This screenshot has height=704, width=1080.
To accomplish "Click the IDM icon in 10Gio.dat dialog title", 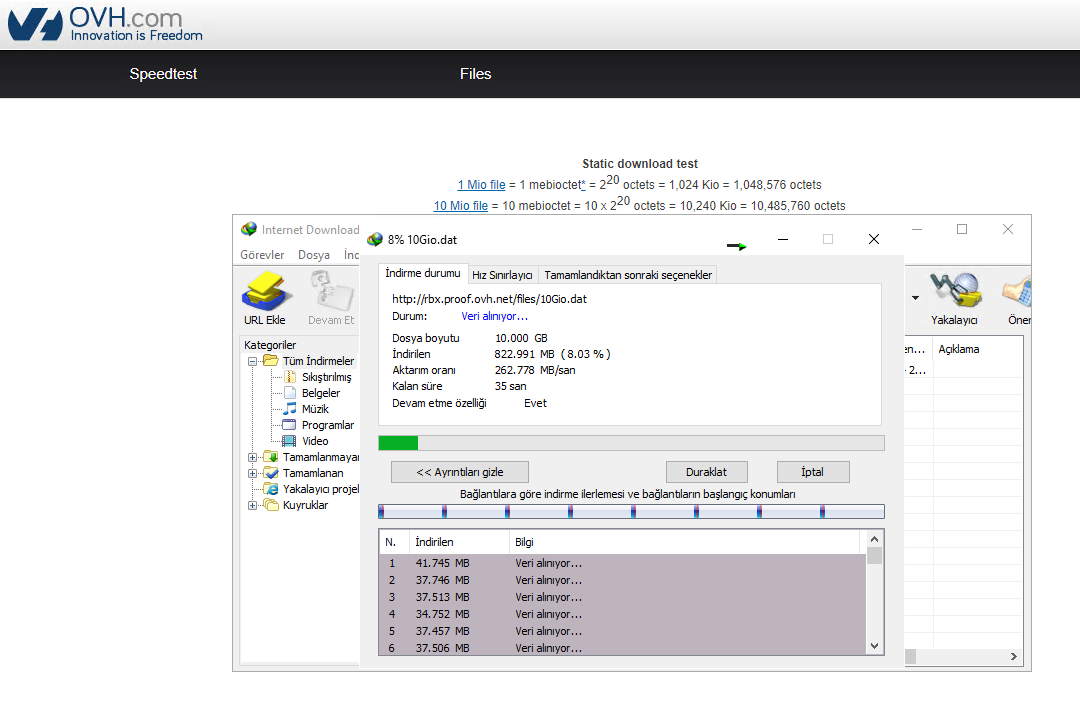I will pos(375,240).
